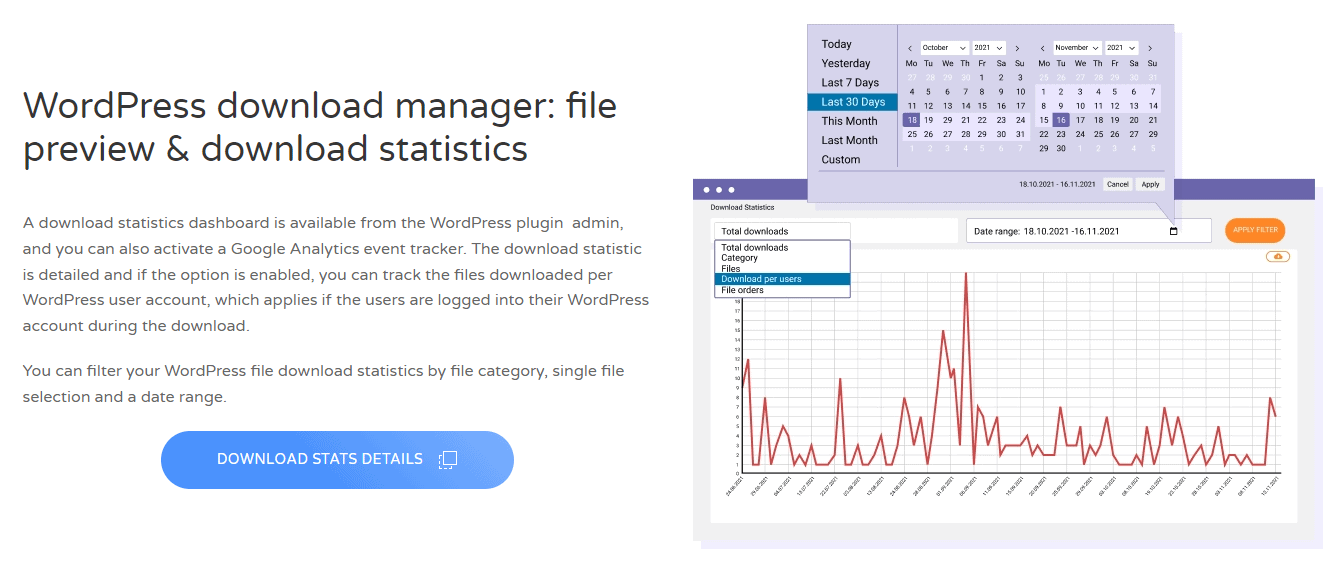Click the Date range input field
Viewport: 1341px width, 580px height.
coord(1089,231)
